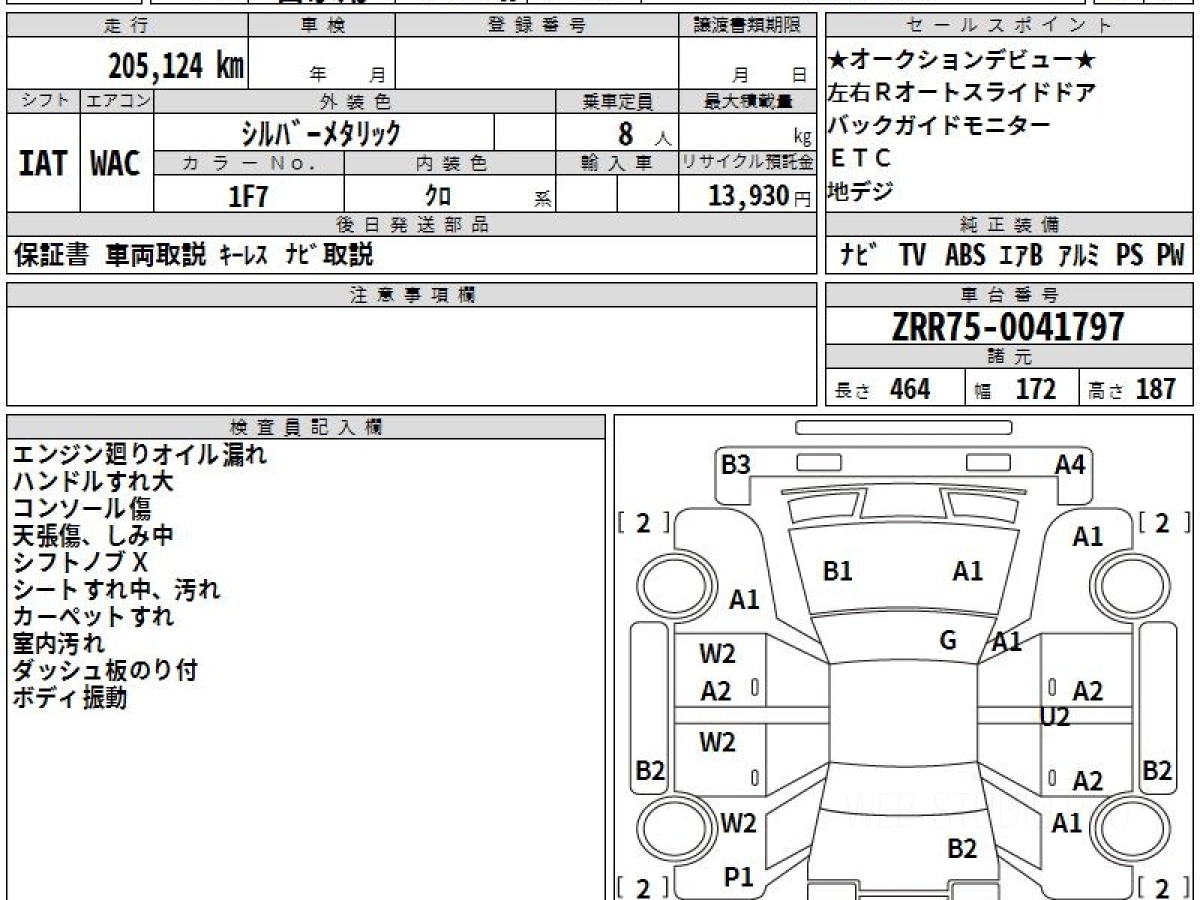
Task: Click the ボディ振動 note
Action: (70, 698)
